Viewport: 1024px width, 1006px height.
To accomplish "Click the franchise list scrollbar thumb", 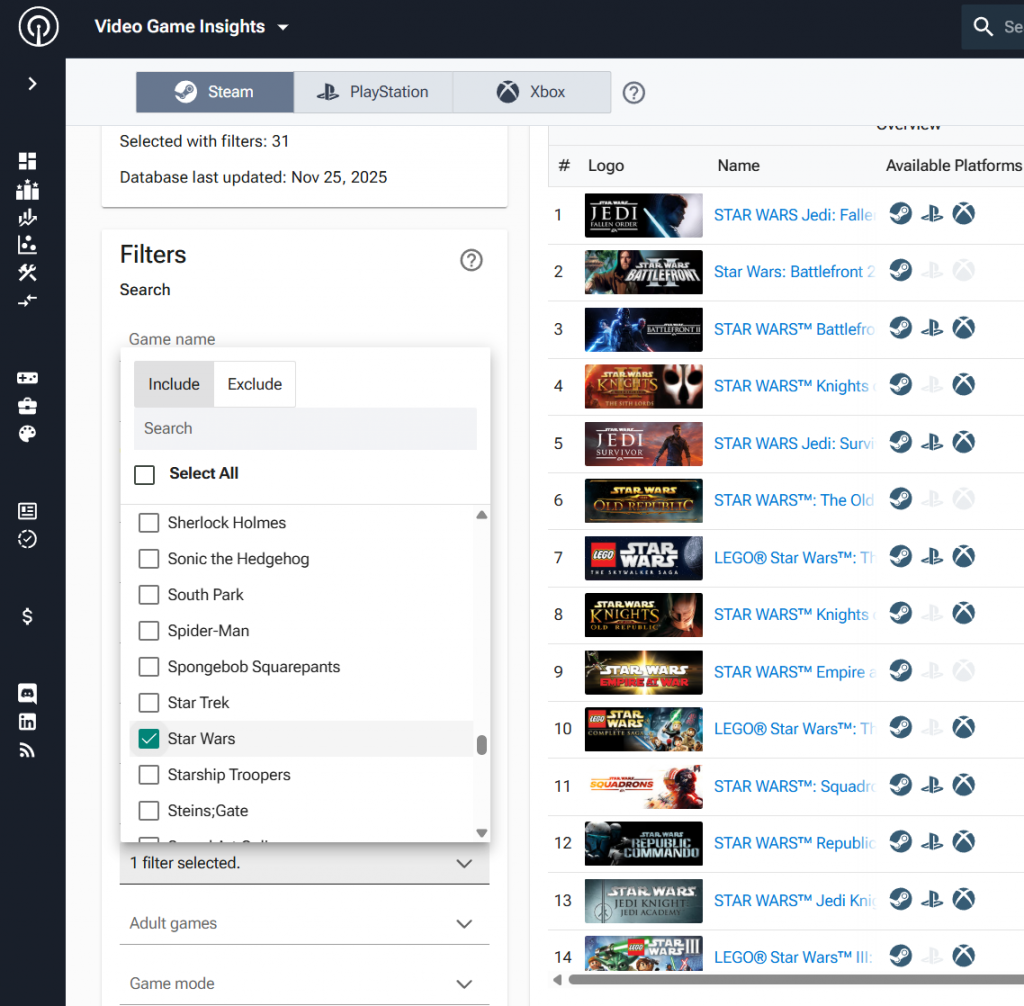I will tap(482, 745).
